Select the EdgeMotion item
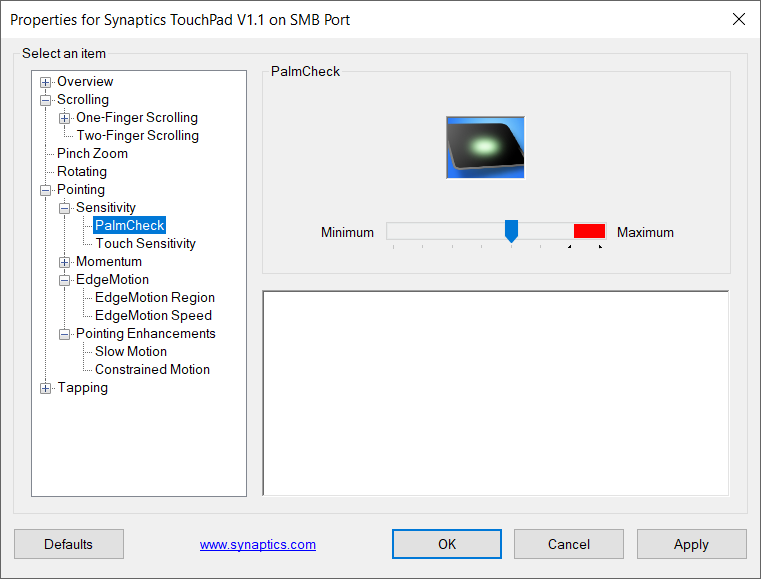761x579 pixels. click(x=112, y=279)
